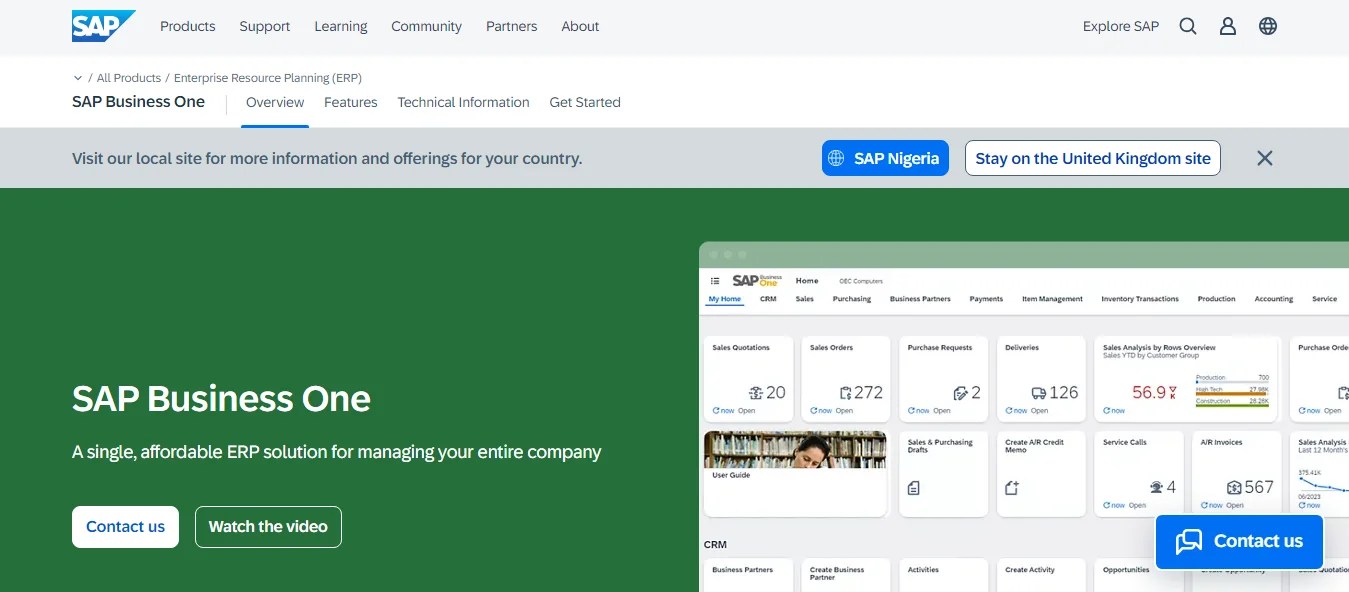Image resolution: width=1349 pixels, height=592 pixels.
Task: Select the Overview tab
Action: (275, 102)
